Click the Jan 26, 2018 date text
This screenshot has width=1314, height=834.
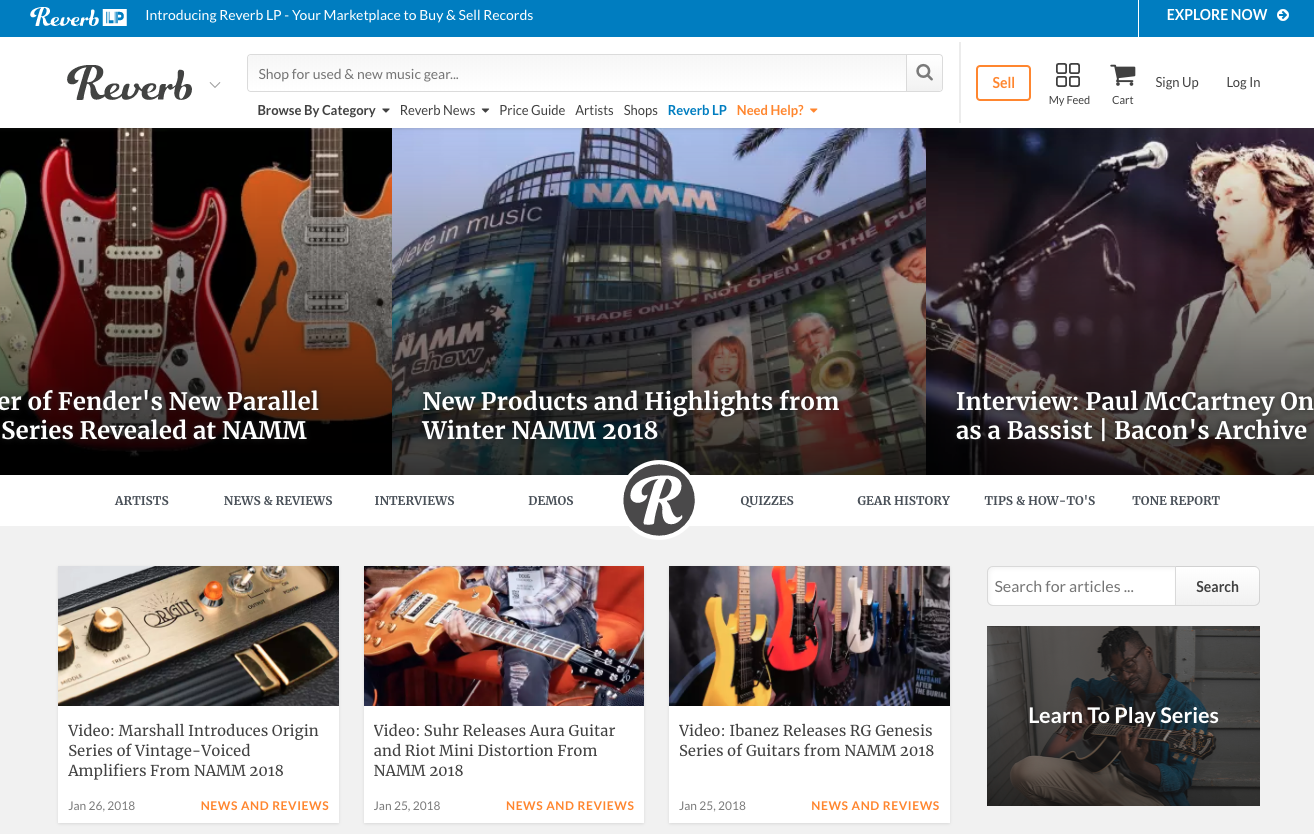tap(101, 805)
